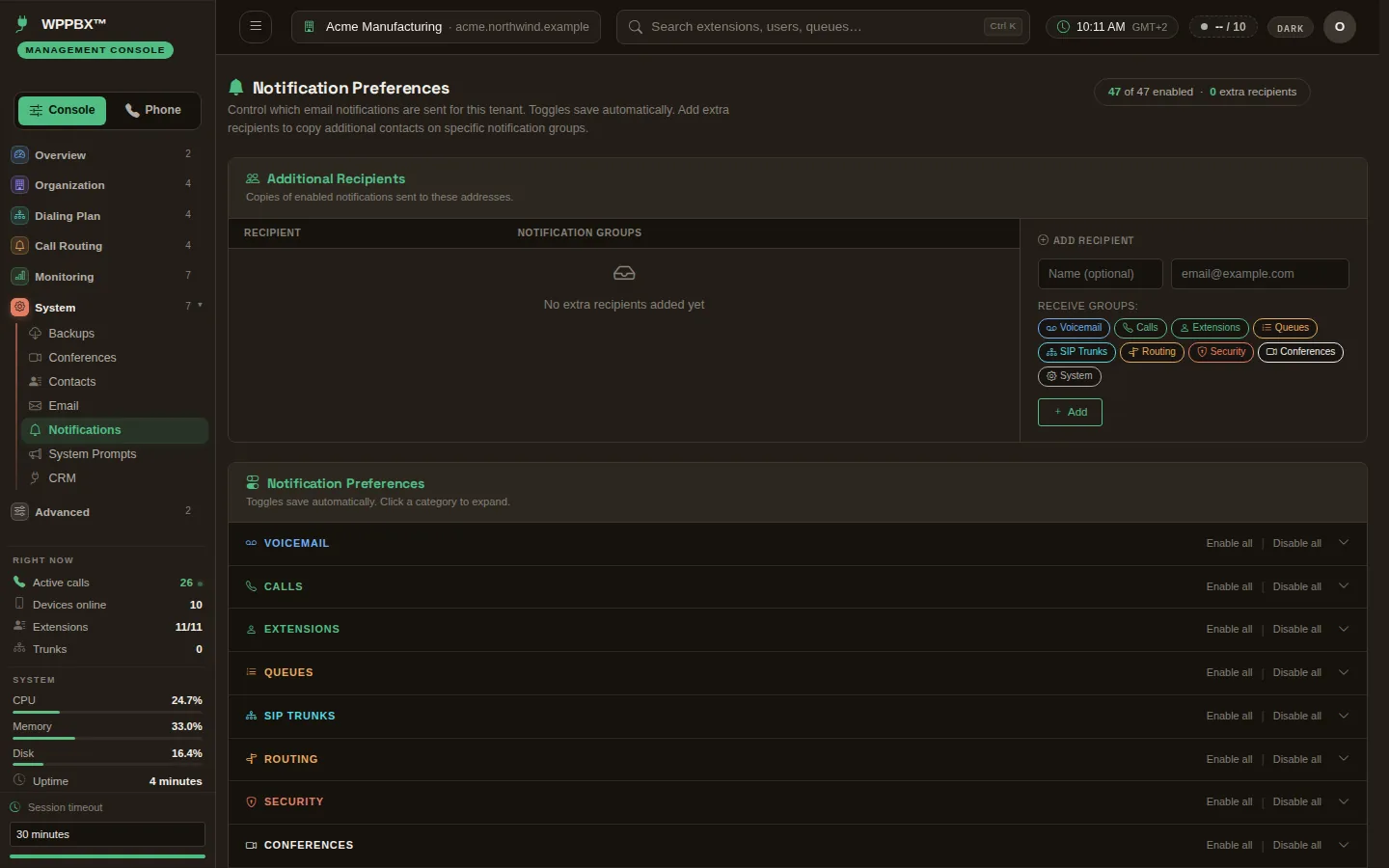Image resolution: width=1389 pixels, height=868 pixels.
Task: Expand the Queues category chevron
Action: coord(1344,672)
